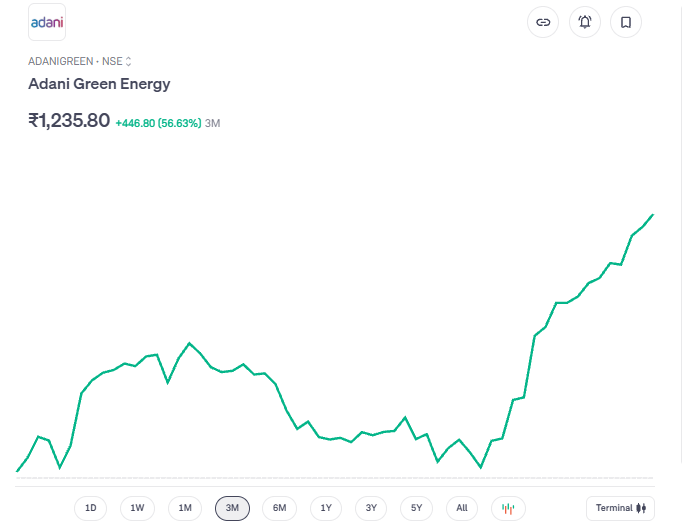The image size is (682, 529).
Task: View the 3Y price history
Action: coord(371,508)
